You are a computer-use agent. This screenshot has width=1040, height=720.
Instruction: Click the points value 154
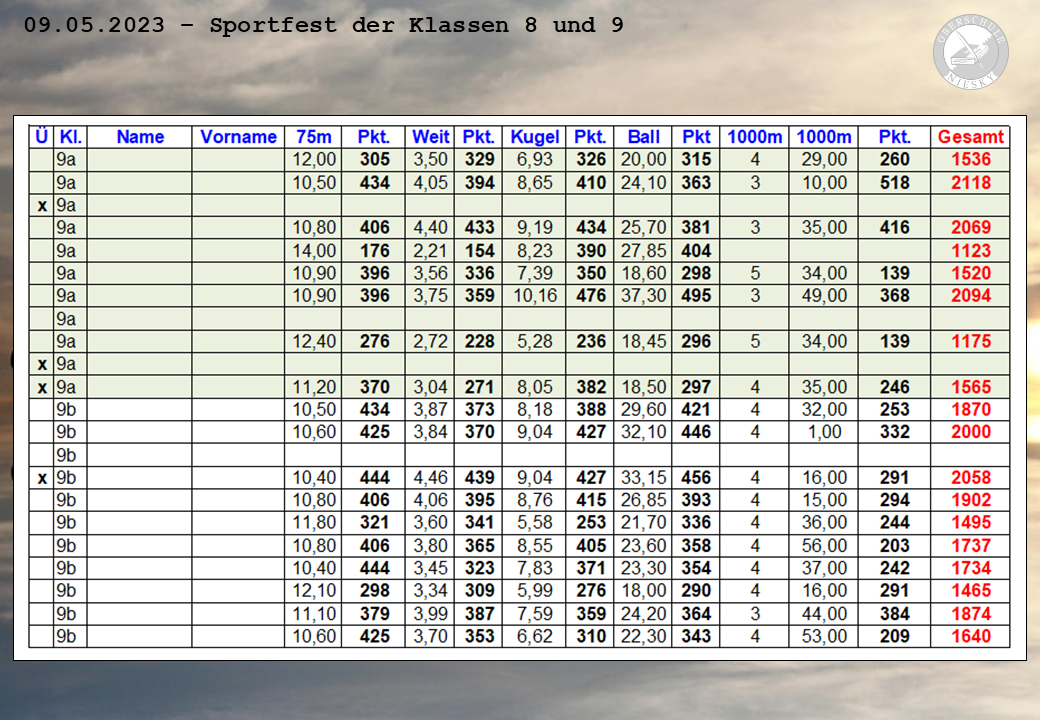(x=479, y=251)
